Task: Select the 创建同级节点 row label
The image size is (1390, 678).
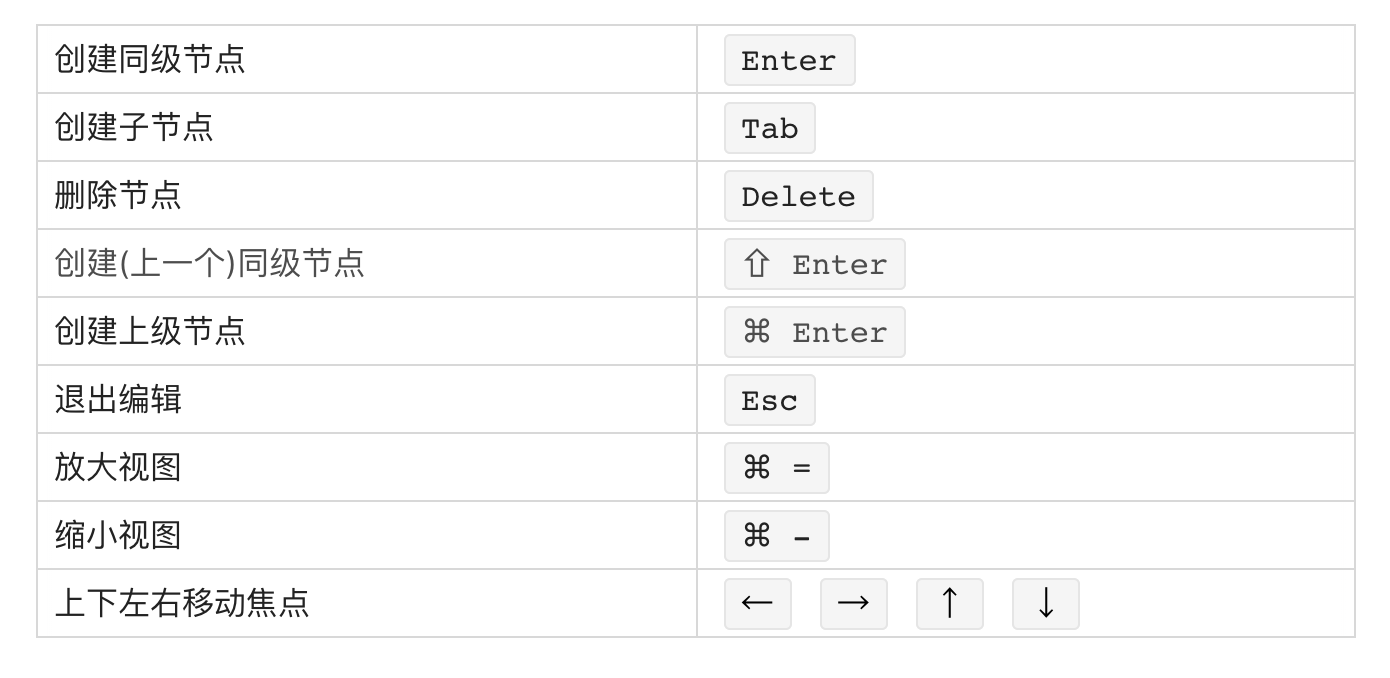Action: [x=150, y=59]
